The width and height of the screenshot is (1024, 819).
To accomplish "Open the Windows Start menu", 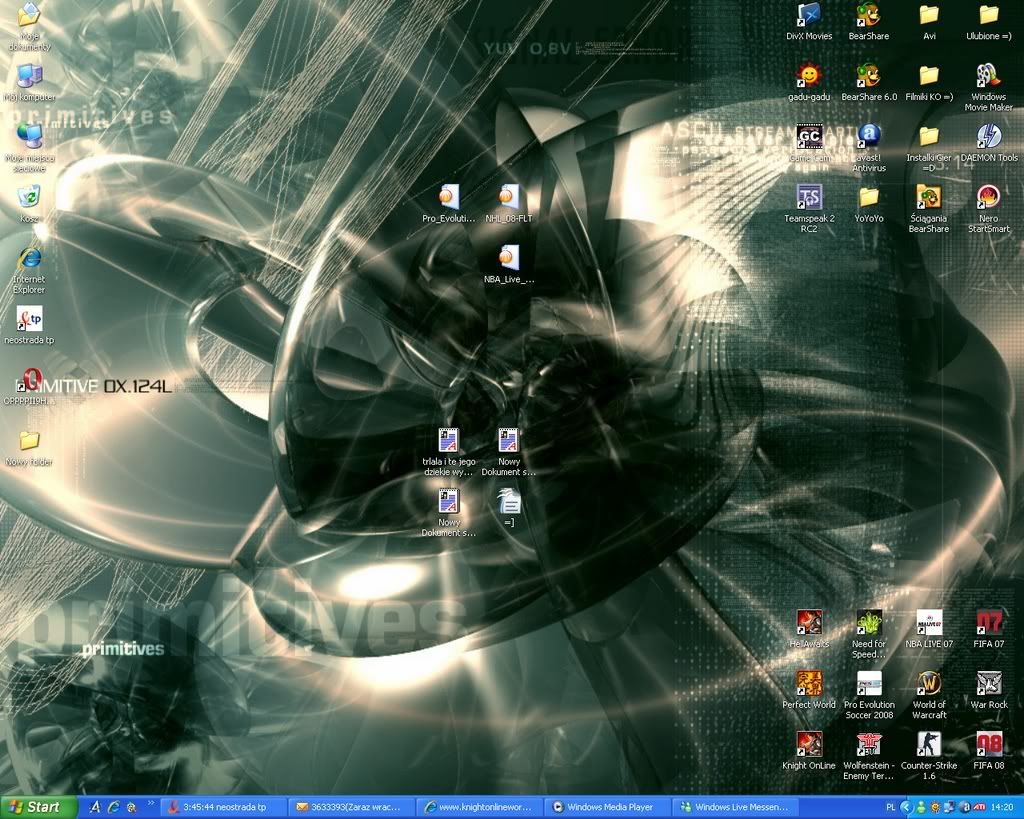I will click(39, 807).
